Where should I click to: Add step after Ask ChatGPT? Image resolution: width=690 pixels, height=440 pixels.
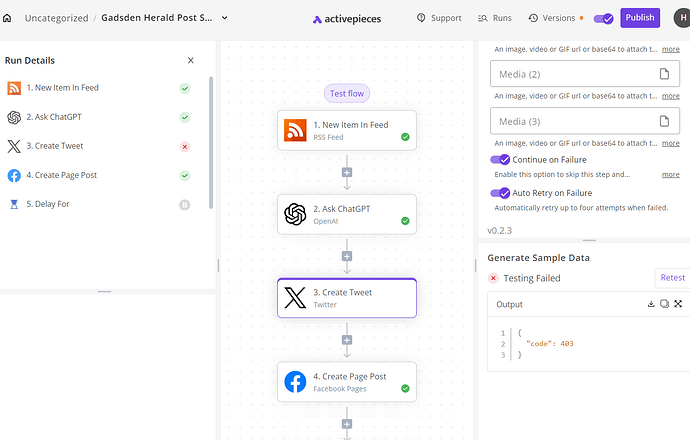[x=347, y=256]
